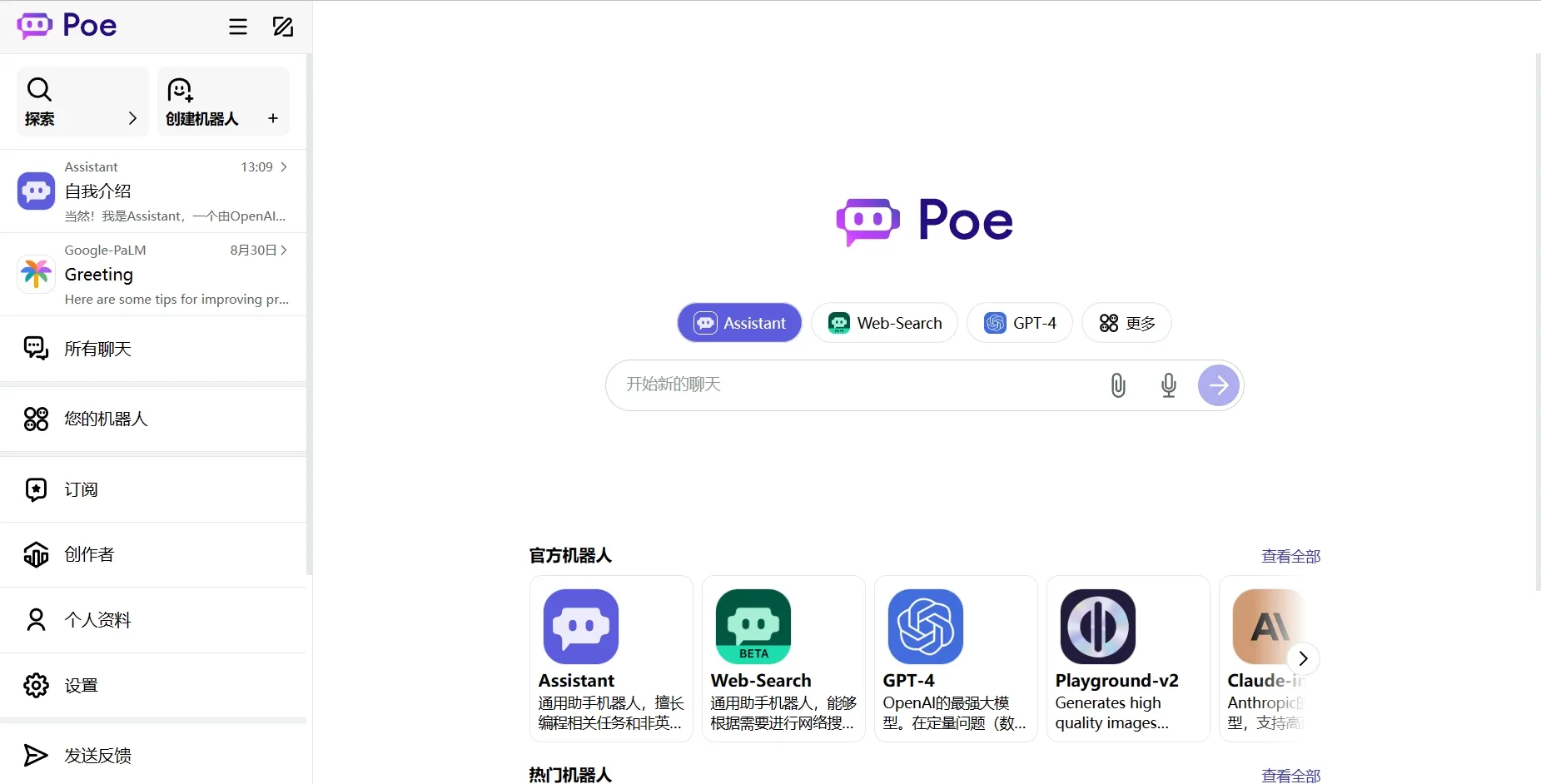This screenshot has width=1541, height=784.
Task: Start a new chat with the pencil icon
Action: pyautogui.click(x=283, y=27)
